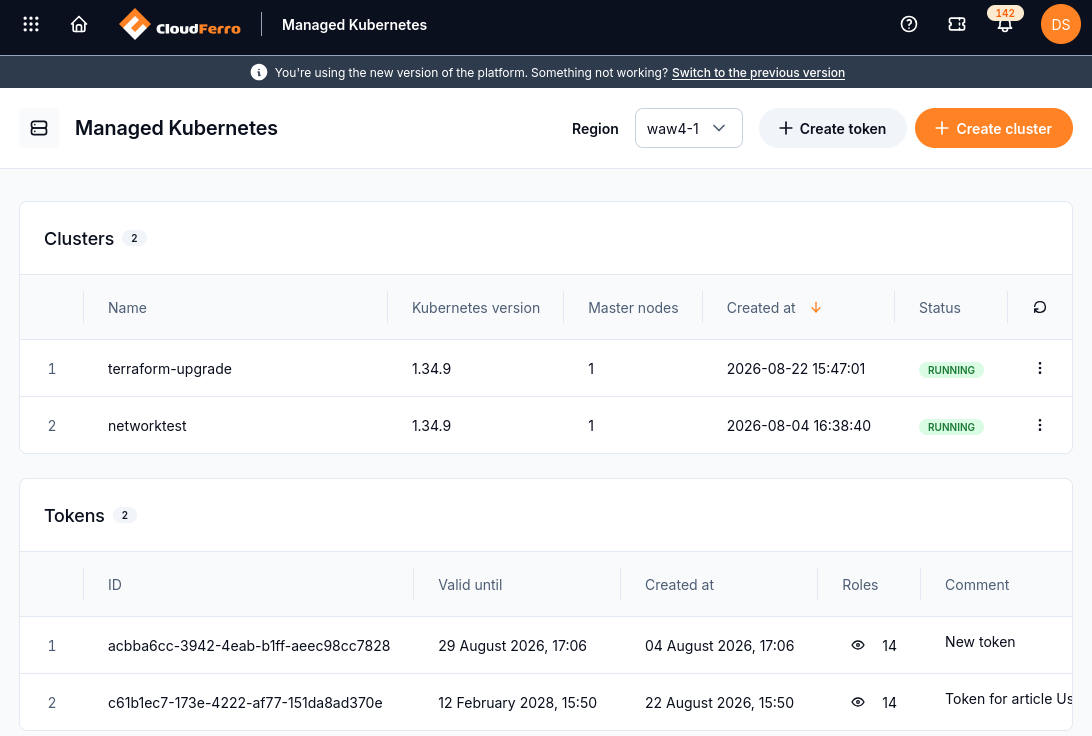
Task: Open actions menu for terraform-upgrade cluster
Action: click(x=1040, y=368)
